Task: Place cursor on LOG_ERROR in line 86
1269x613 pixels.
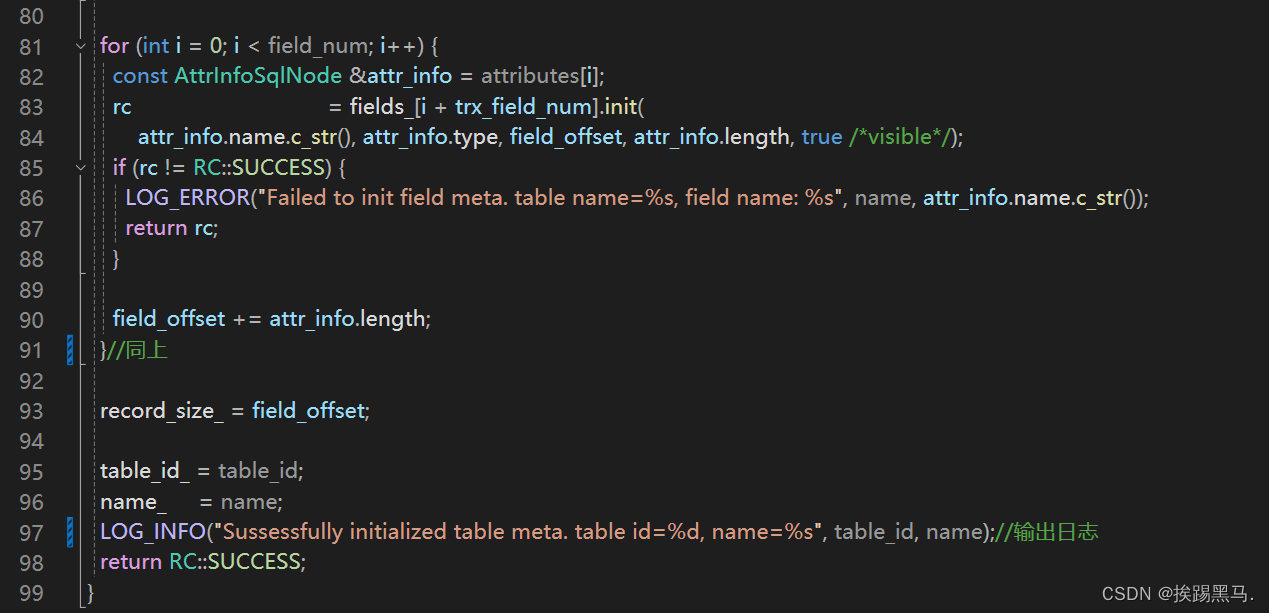Action: point(186,197)
